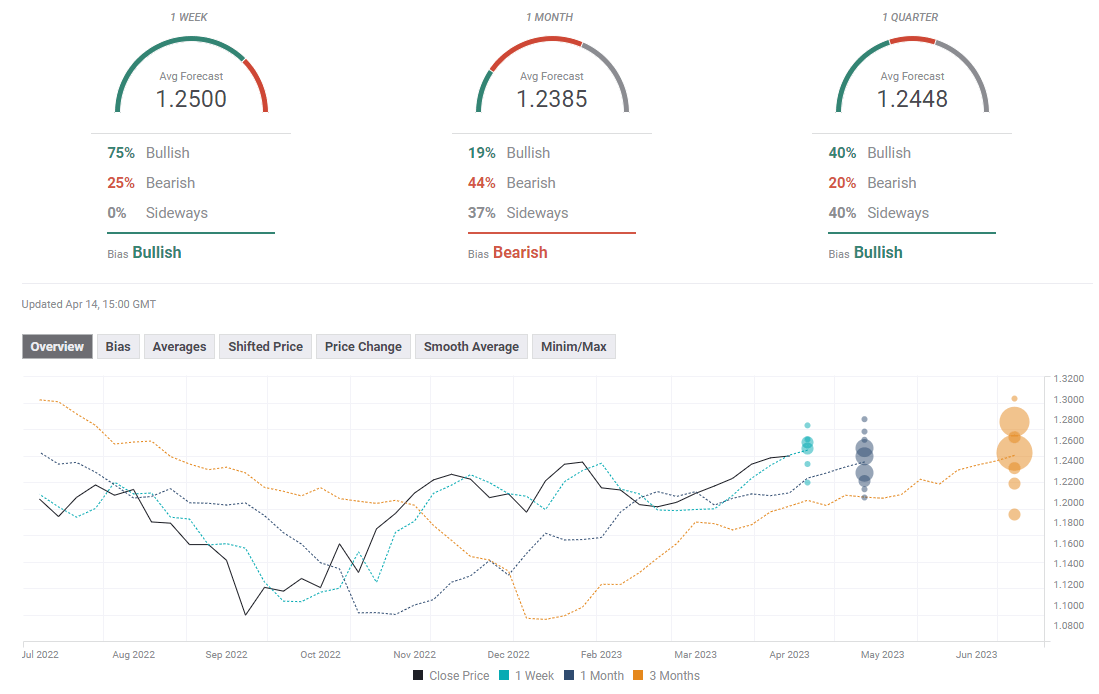Click the 1 Quarter 40% Sideways row
This screenshot has height=694, width=1099.
coord(879,213)
